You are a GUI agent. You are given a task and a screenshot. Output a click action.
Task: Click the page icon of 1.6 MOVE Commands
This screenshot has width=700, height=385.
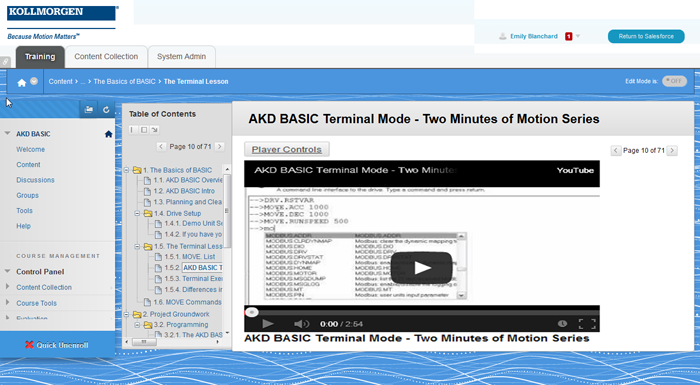(x=147, y=302)
